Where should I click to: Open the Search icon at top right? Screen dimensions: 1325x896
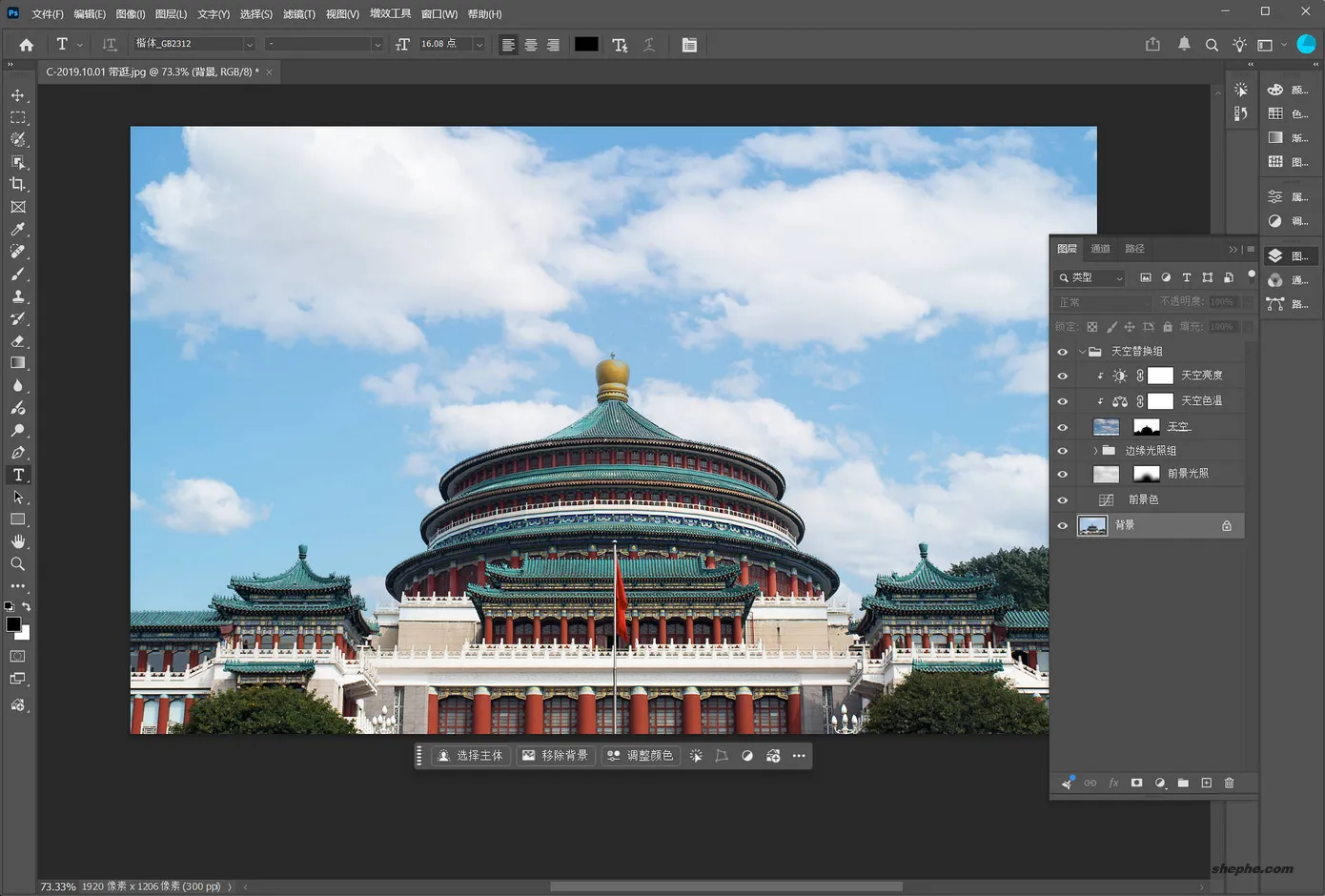1212,45
